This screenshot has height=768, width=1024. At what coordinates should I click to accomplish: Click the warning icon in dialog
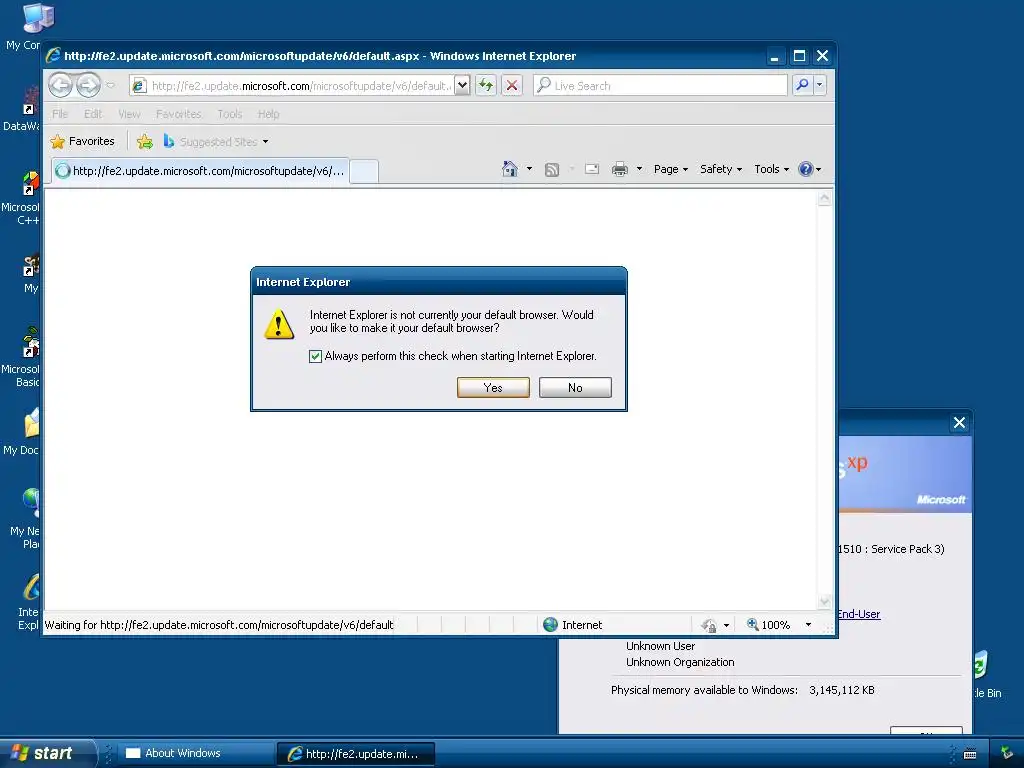(279, 324)
